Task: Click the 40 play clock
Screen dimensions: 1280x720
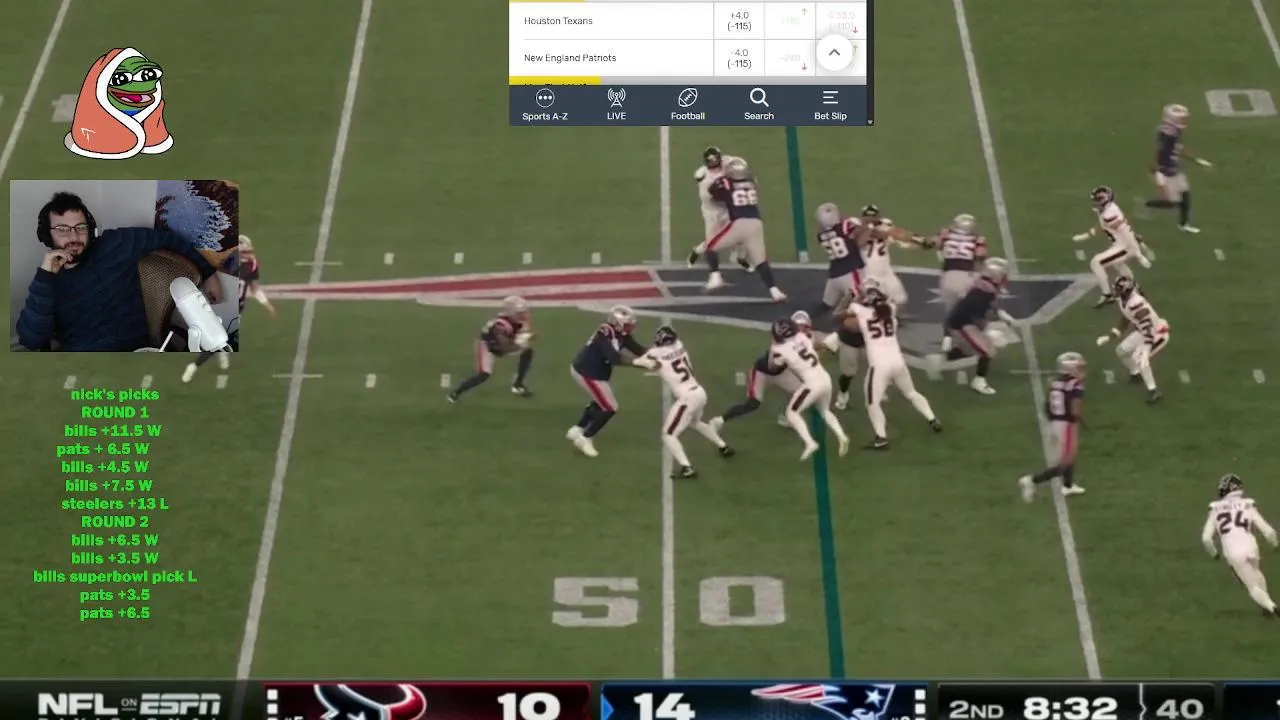Action: click(x=1179, y=708)
